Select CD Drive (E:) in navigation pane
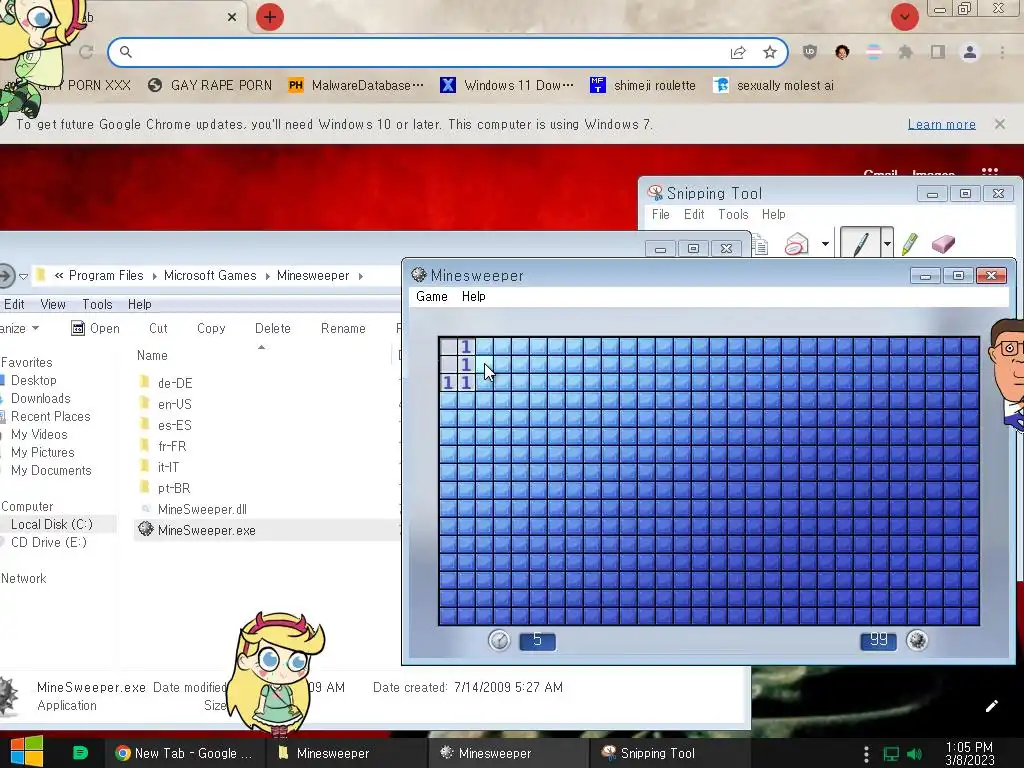This screenshot has width=1024, height=768. 48,542
